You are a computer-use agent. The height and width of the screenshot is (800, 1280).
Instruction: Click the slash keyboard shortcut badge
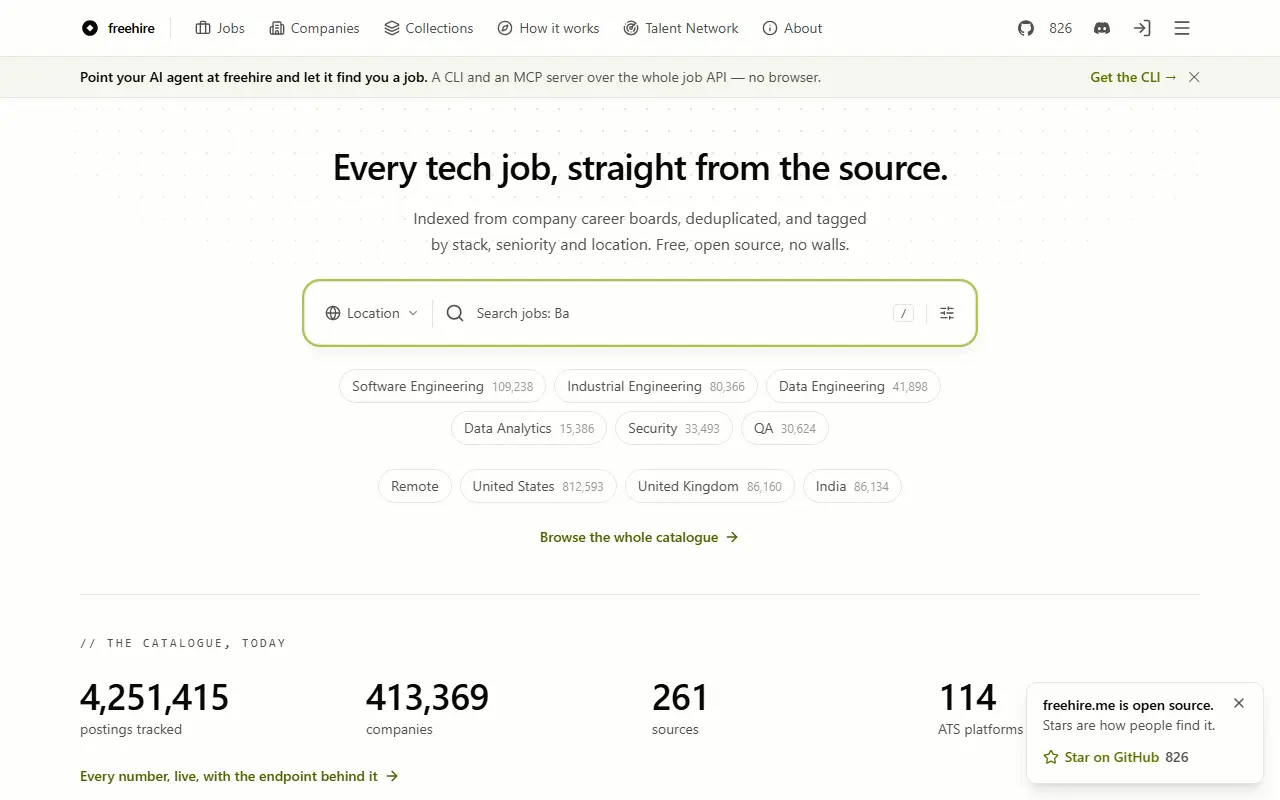coord(904,313)
